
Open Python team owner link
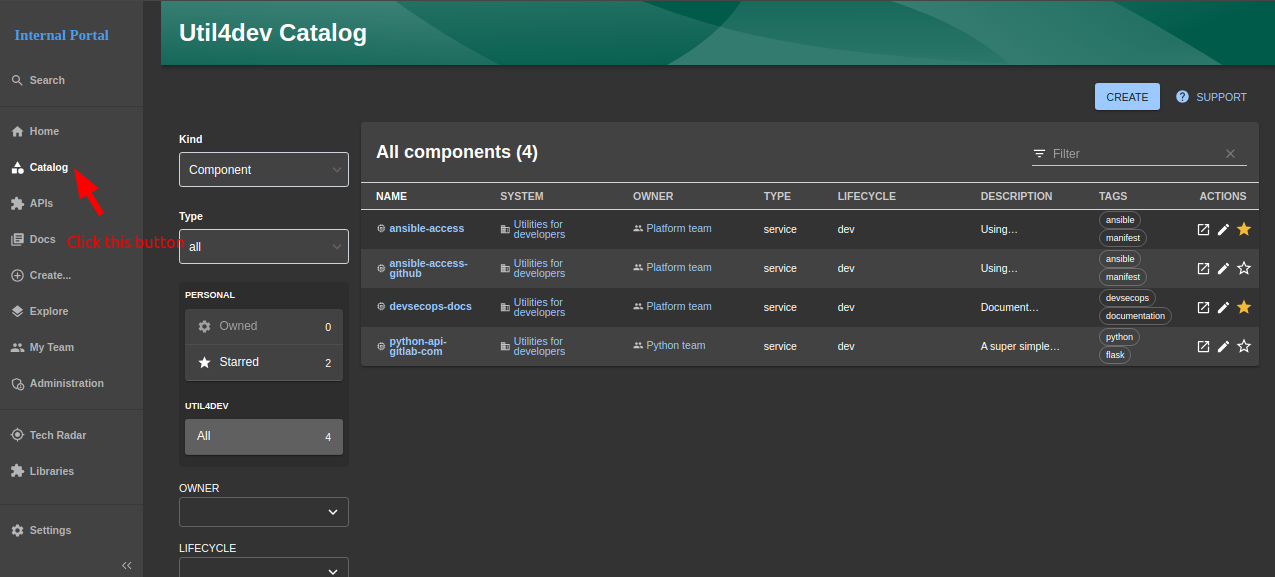(x=675, y=346)
